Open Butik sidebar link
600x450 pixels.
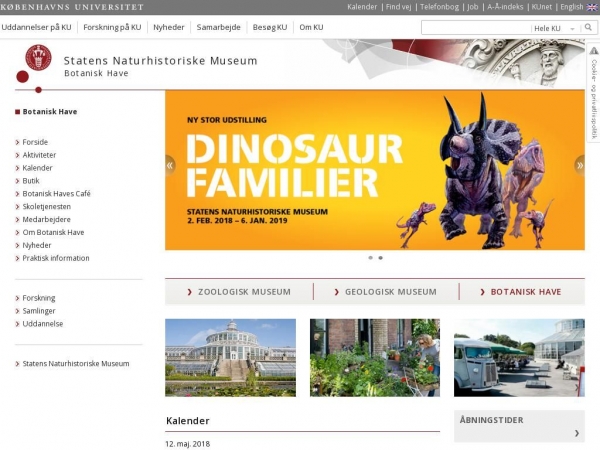[31, 181]
